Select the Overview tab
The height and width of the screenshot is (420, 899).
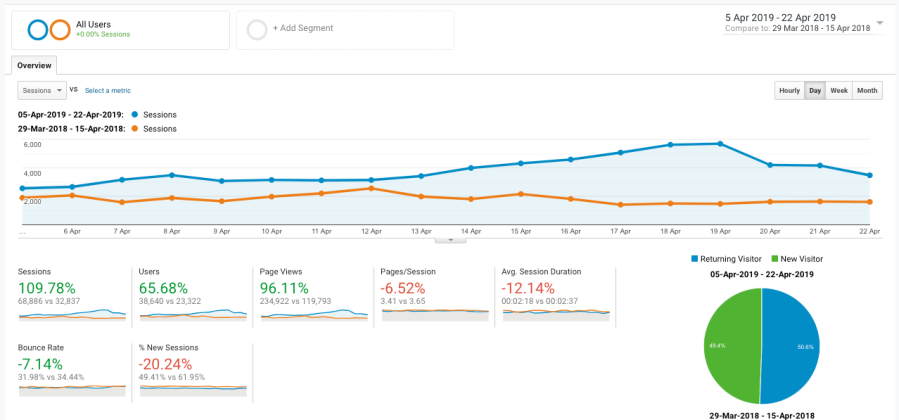[x=34, y=66]
